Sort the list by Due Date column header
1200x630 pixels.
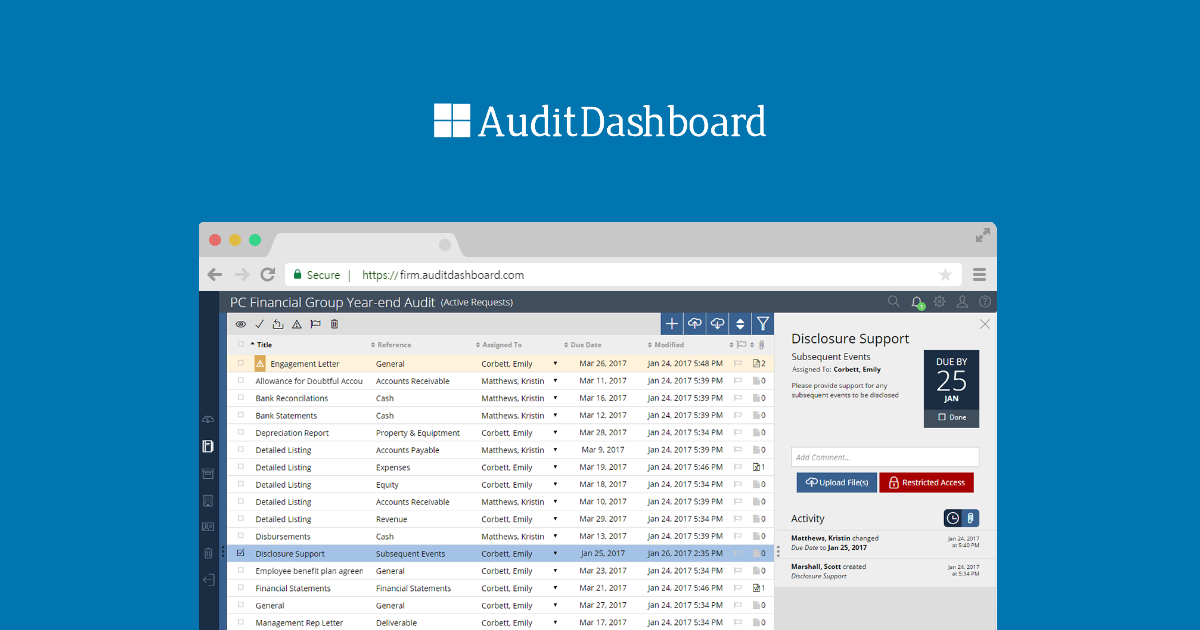point(585,345)
